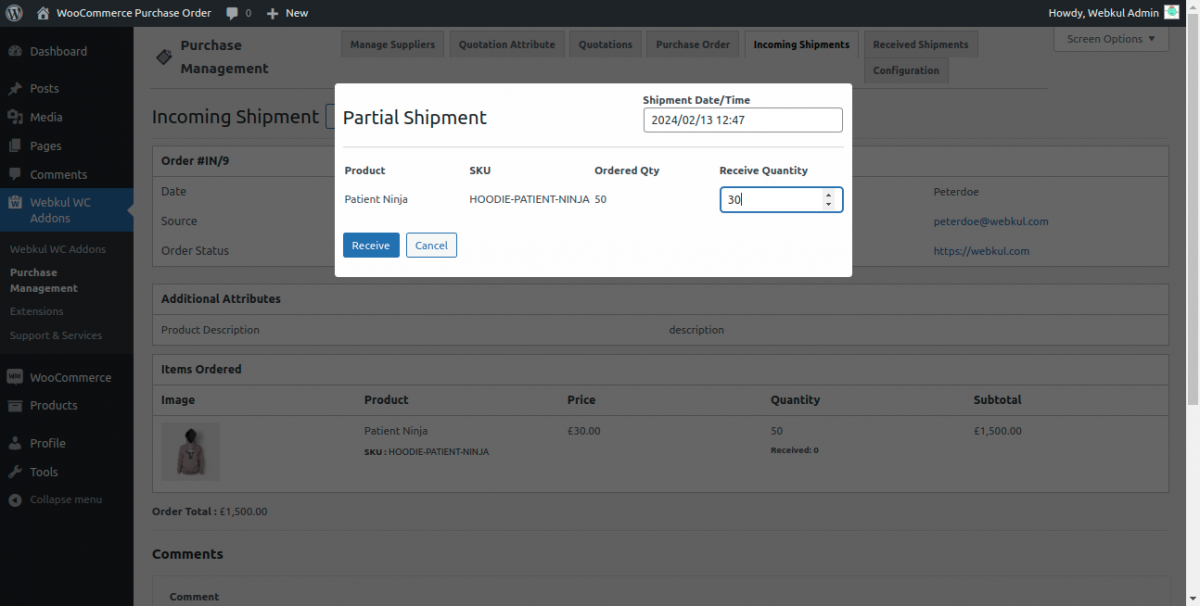
Task: Click the Tools wrench icon
Action: (14, 472)
